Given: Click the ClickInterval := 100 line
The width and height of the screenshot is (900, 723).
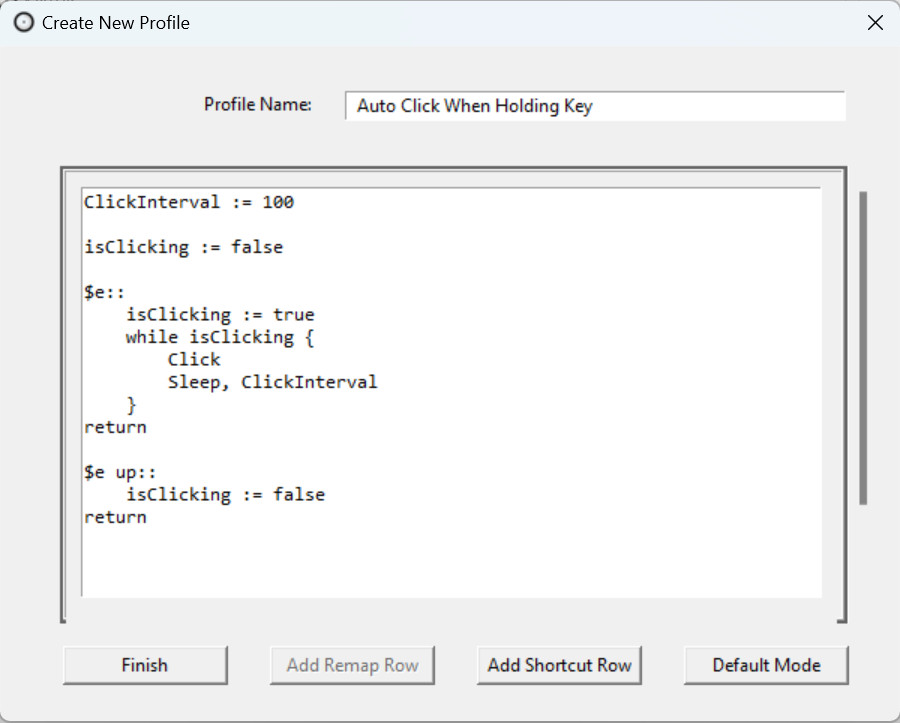Looking at the screenshot, I should (189, 202).
